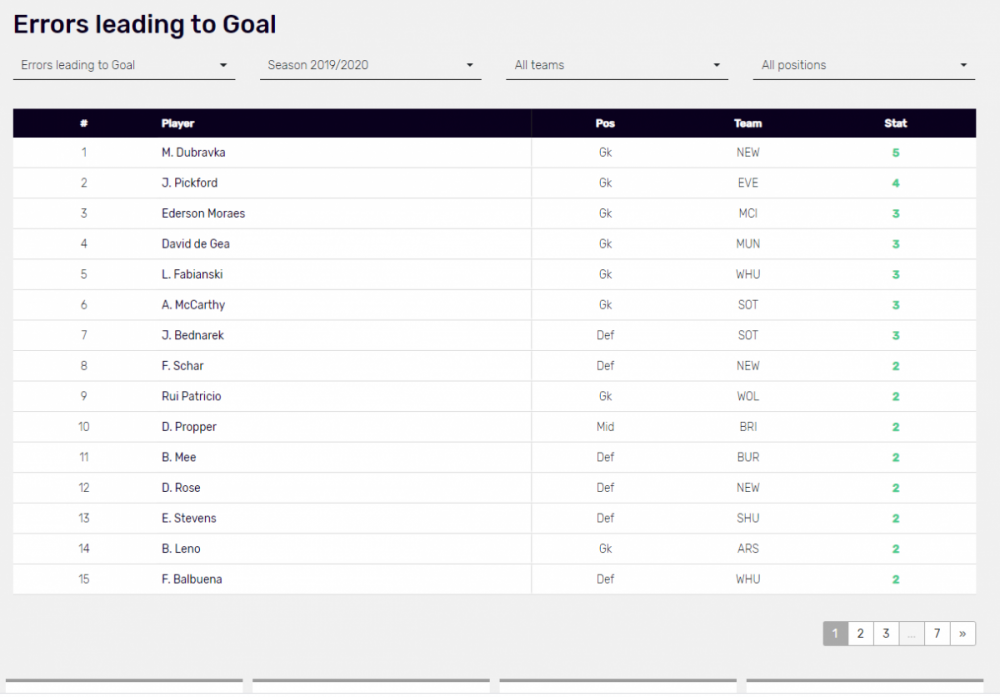Click the next page double-arrow button

point(962,634)
